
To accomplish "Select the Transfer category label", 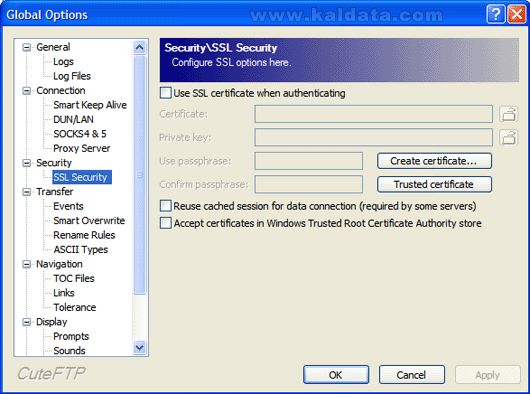I will point(54,192).
